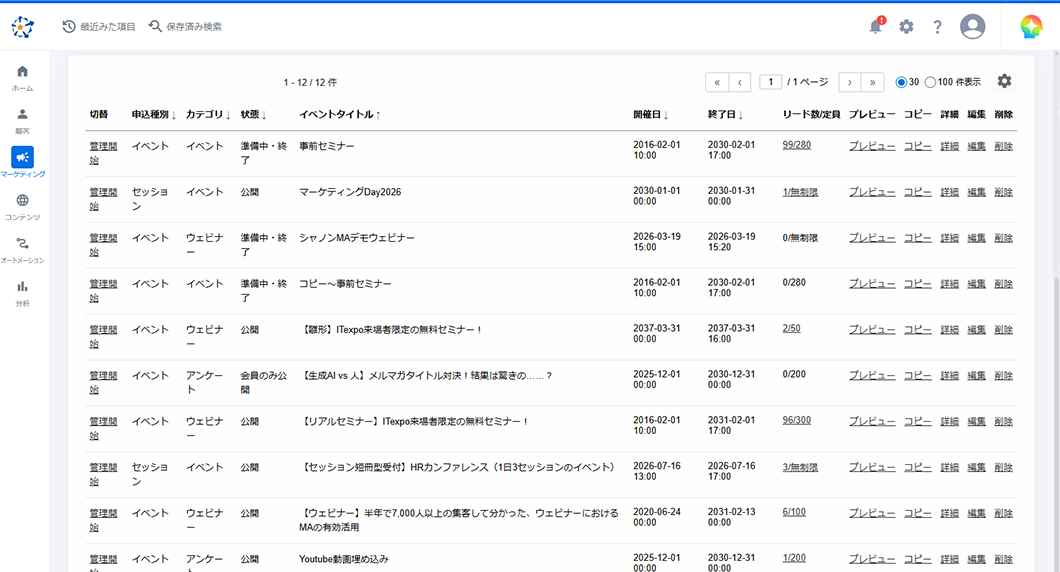This screenshot has height=572, width=1060.
Task: Open オートメーション in the sidebar
Action: (22, 250)
